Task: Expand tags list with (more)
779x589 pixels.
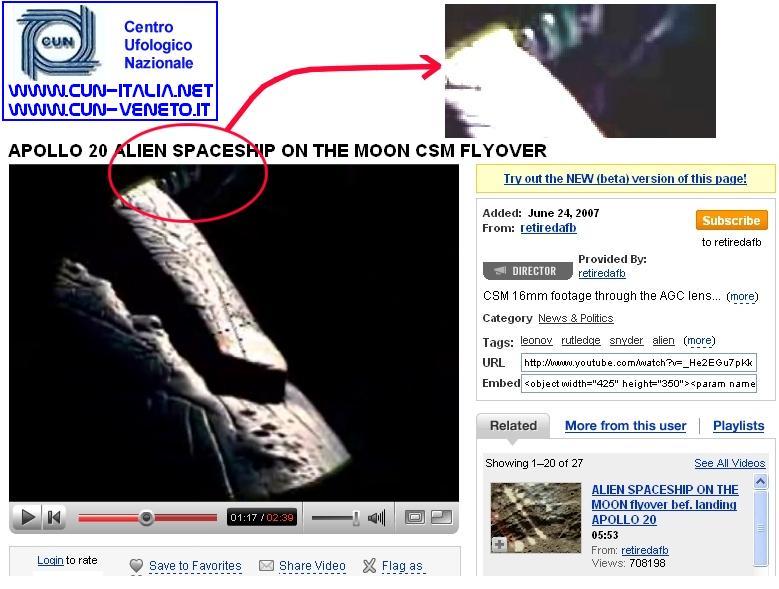Action: point(699,341)
